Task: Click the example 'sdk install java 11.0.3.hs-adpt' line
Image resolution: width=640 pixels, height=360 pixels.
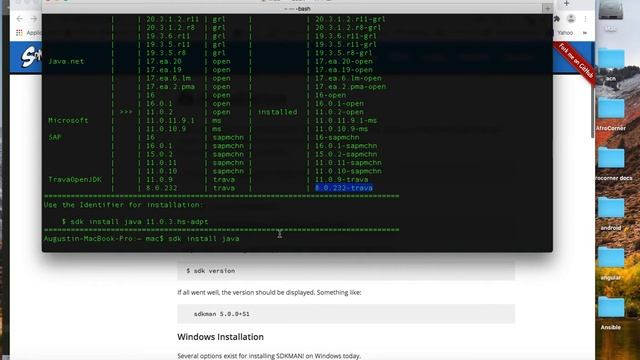Action: [135, 222]
